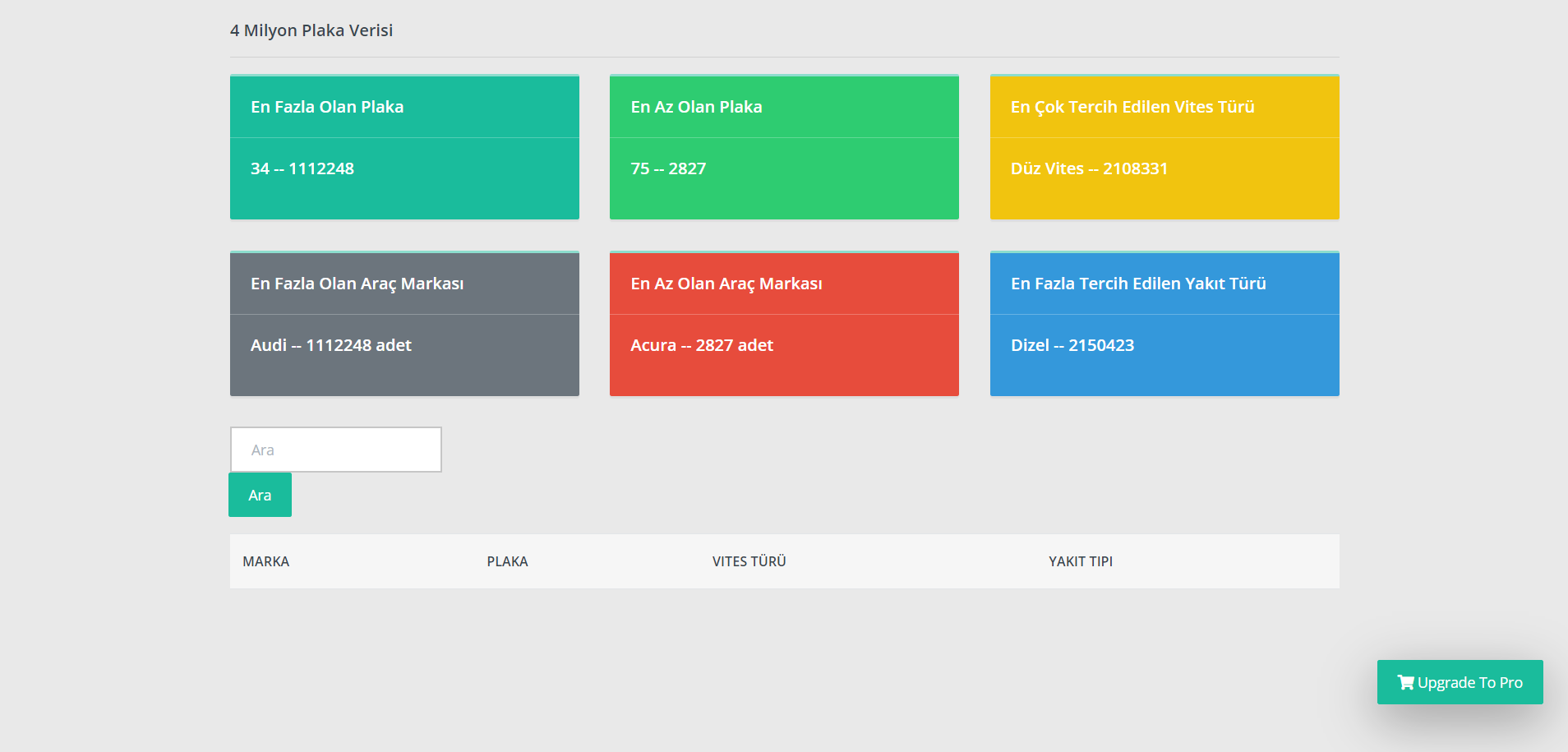The image size is (1568, 752).
Task: Click the 34 -- 1112248 plate value
Action: coord(302,168)
